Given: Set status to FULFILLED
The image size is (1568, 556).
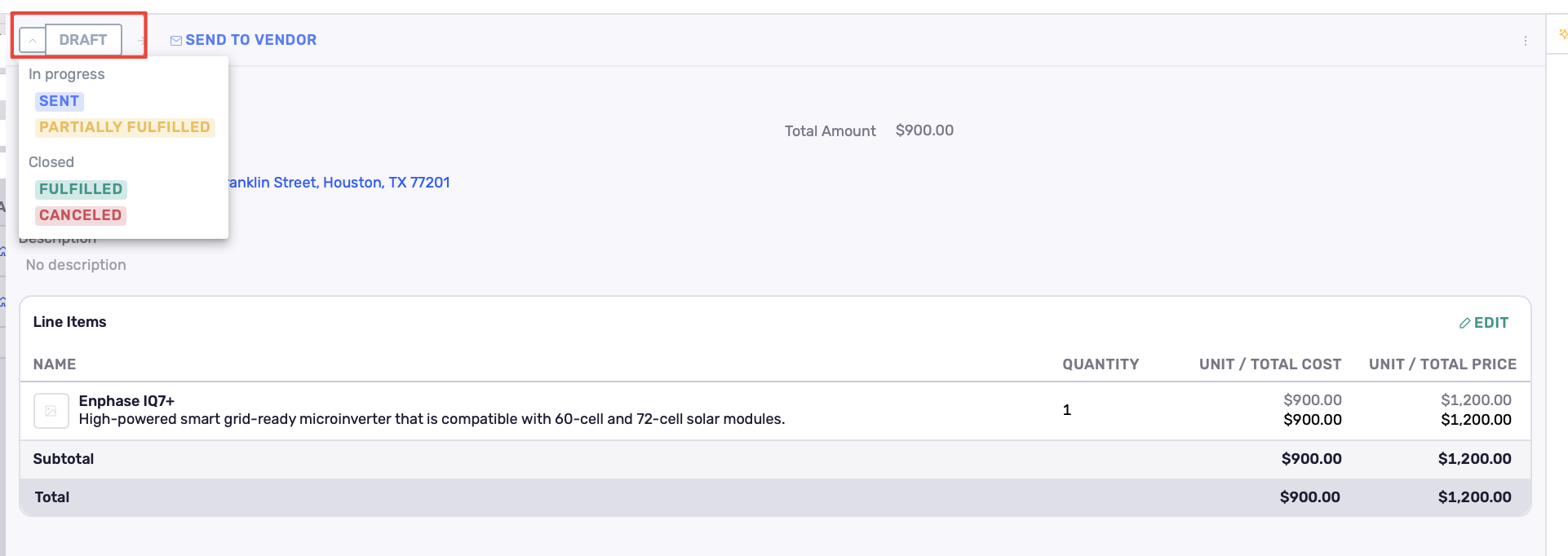Looking at the screenshot, I should (80, 189).
